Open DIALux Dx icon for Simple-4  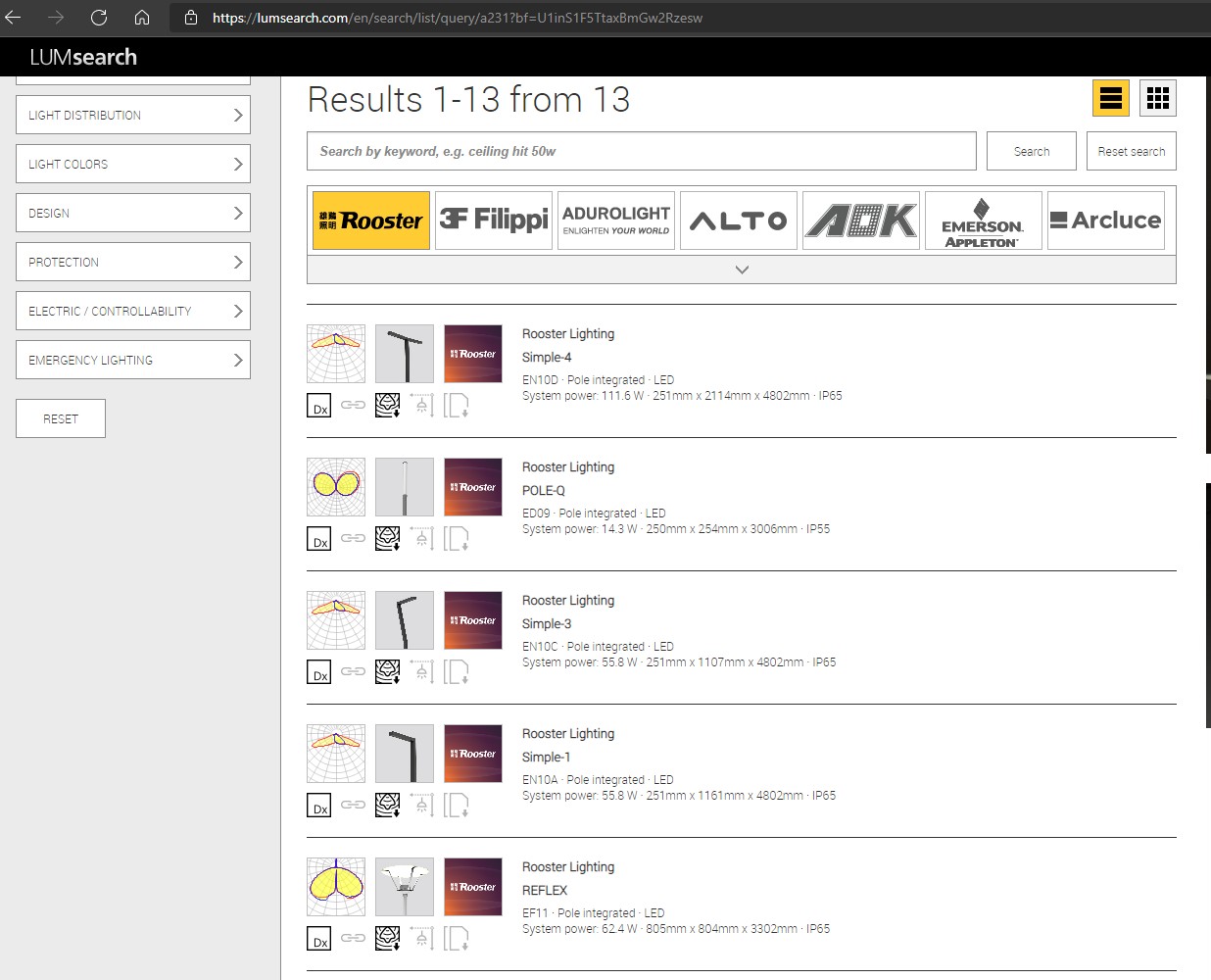point(319,406)
